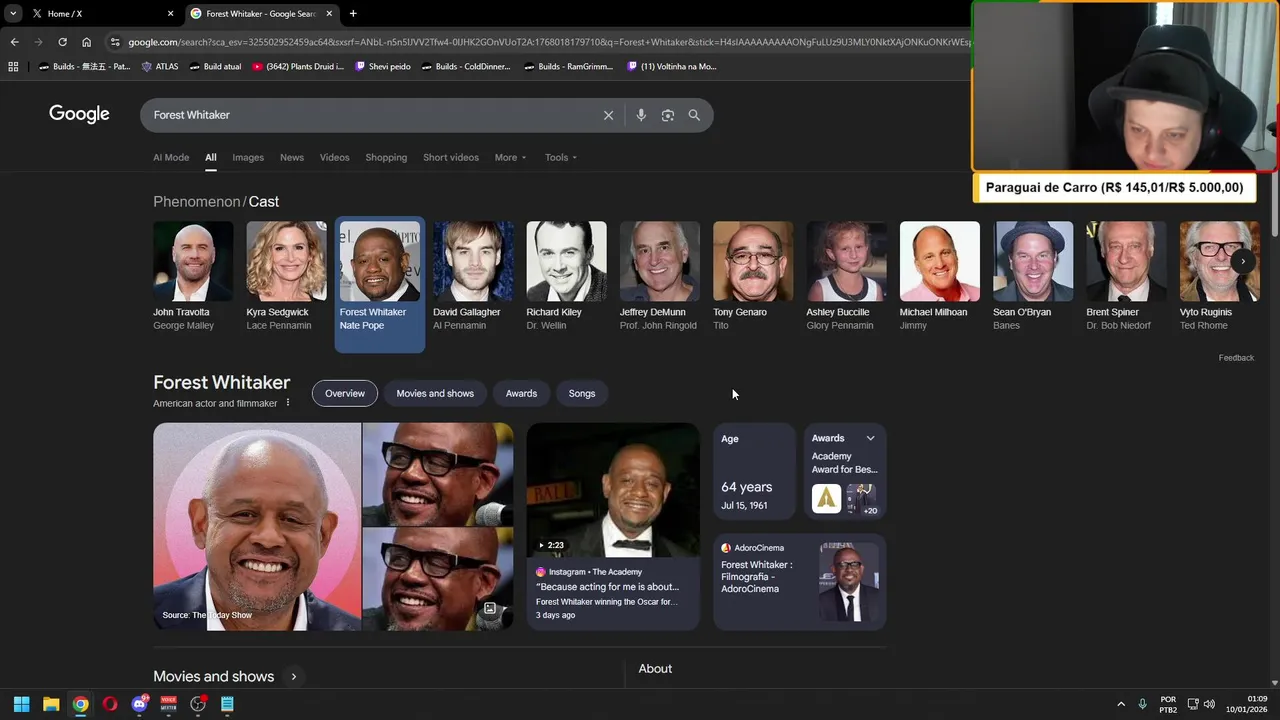Image resolution: width=1280 pixels, height=720 pixels.
Task: Open the Windows Start menu
Action: [21, 704]
